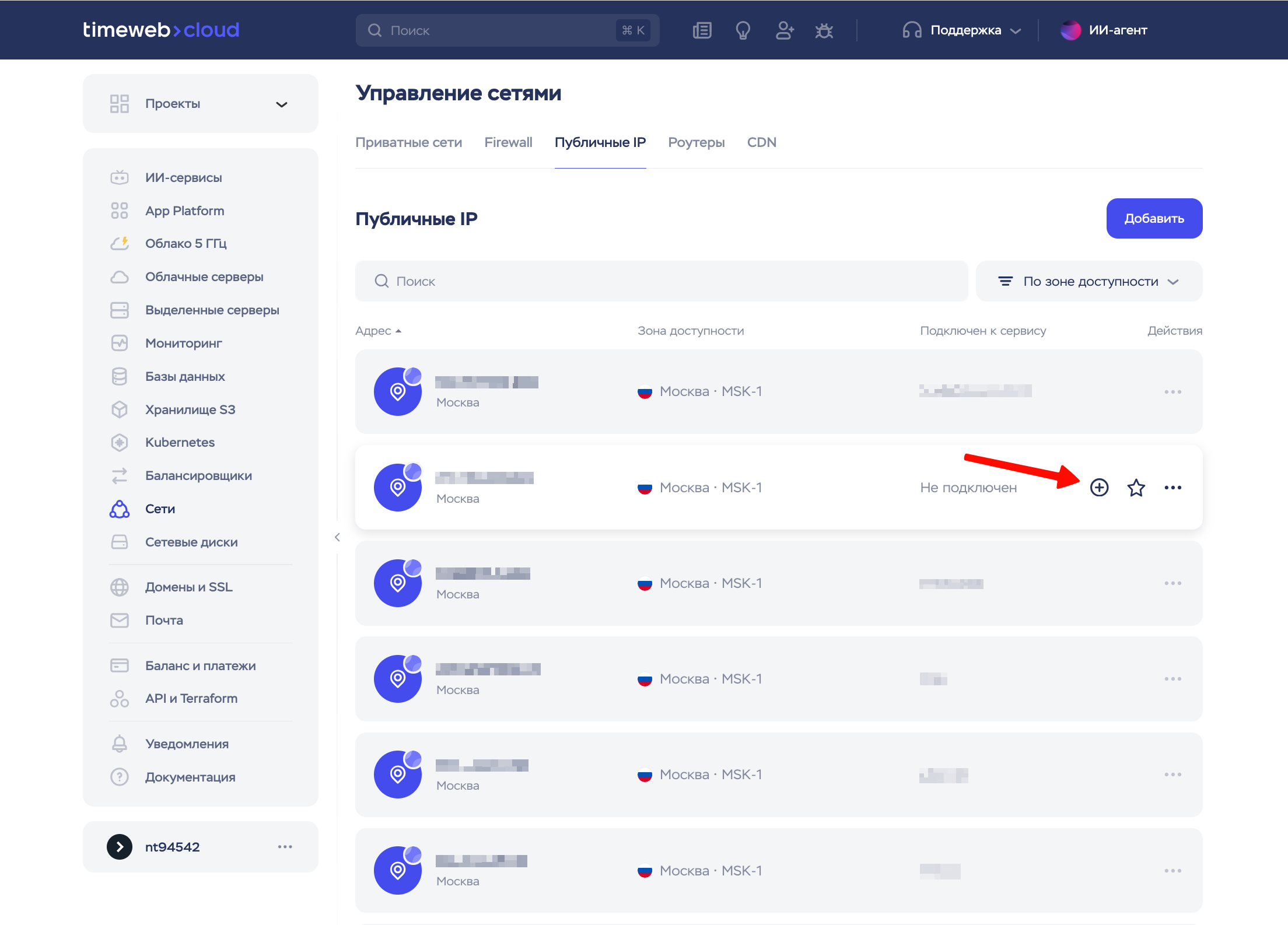Open the ИИ-агент profile
This screenshot has width=1288, height=925.
[1104, 30]
